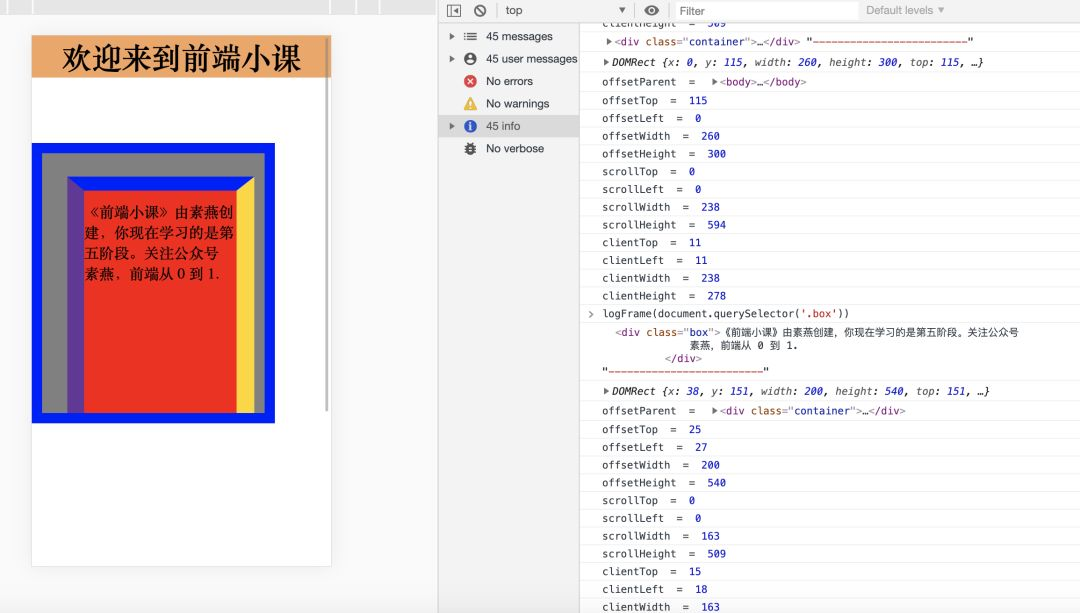
Task: Select the user messages person icon
Action: 470,59
